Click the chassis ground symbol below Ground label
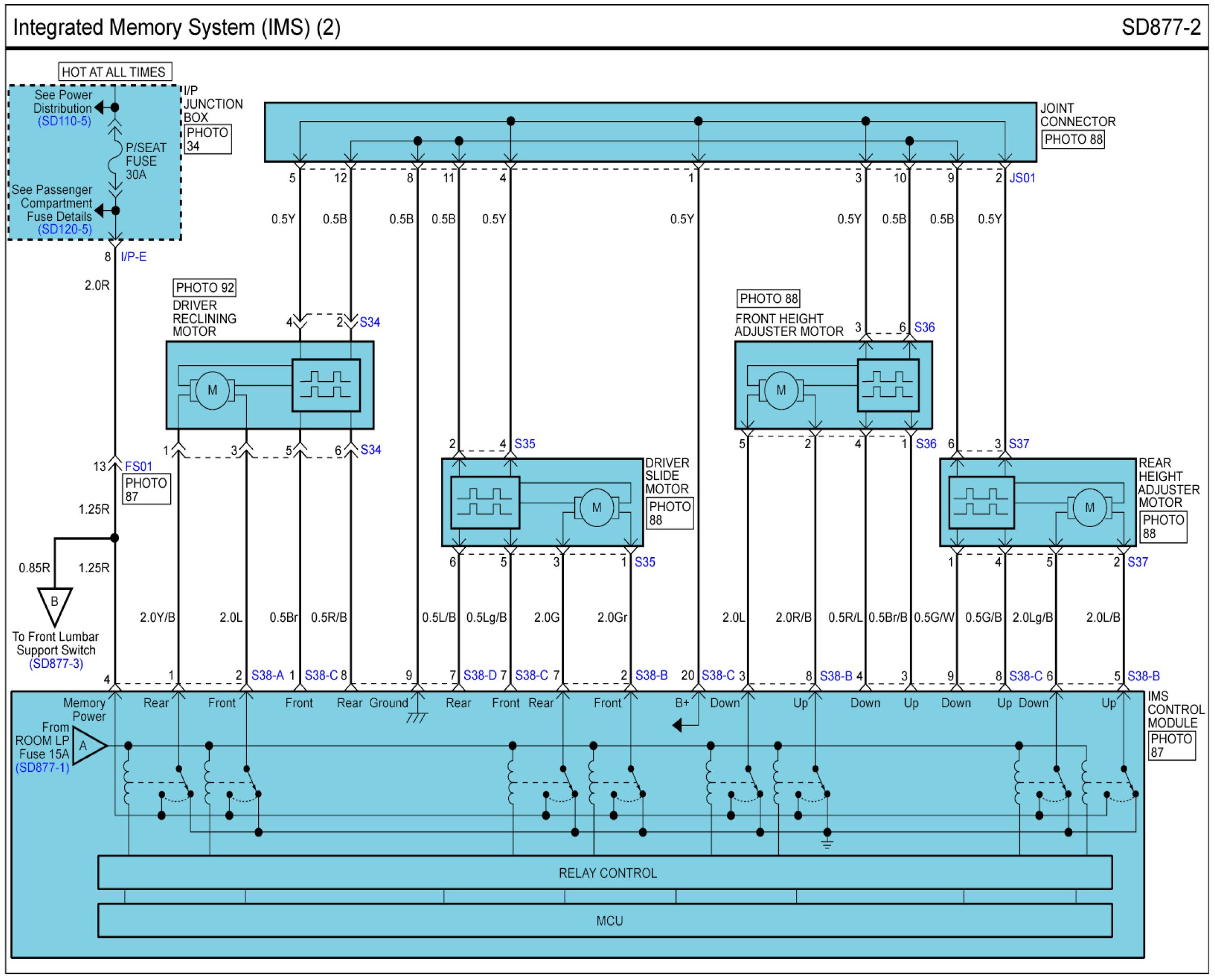This screenshot has width=1215, height=980. pos(417,717)
